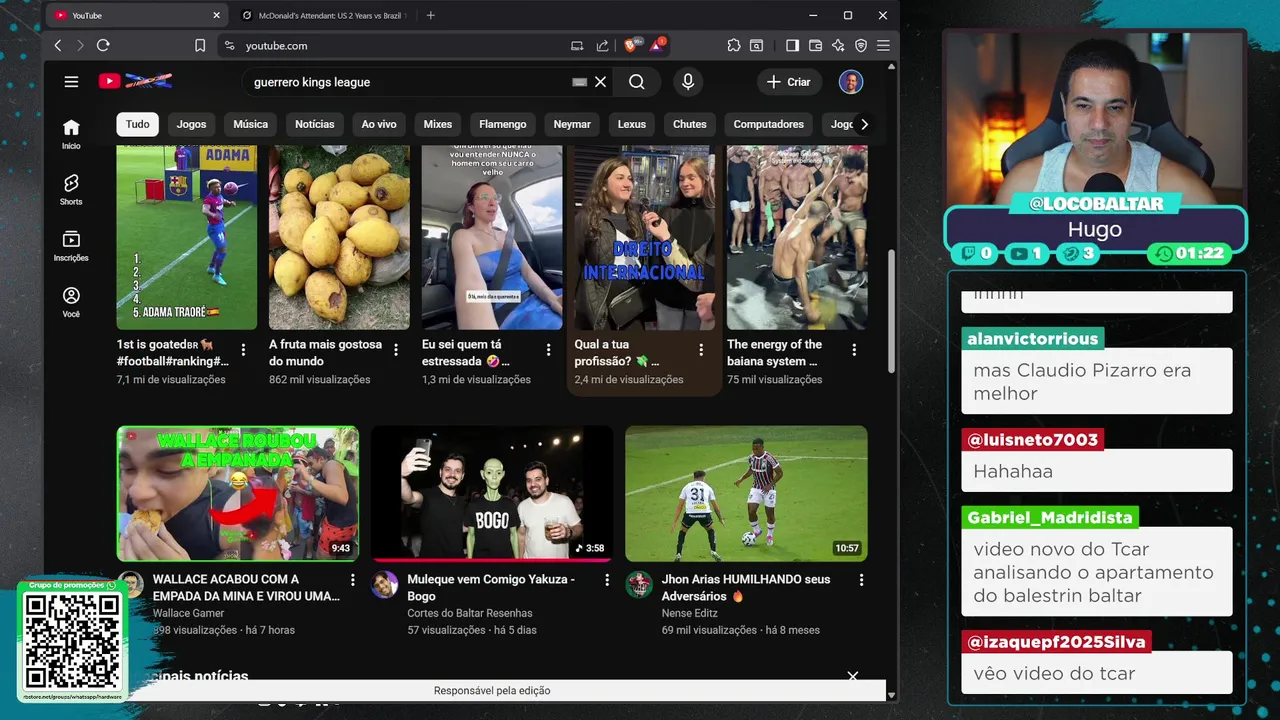Click the share icon in the address bar
Image resolution: width=1280 pixels, height=720 pixels.
click(x=602, y=45)
